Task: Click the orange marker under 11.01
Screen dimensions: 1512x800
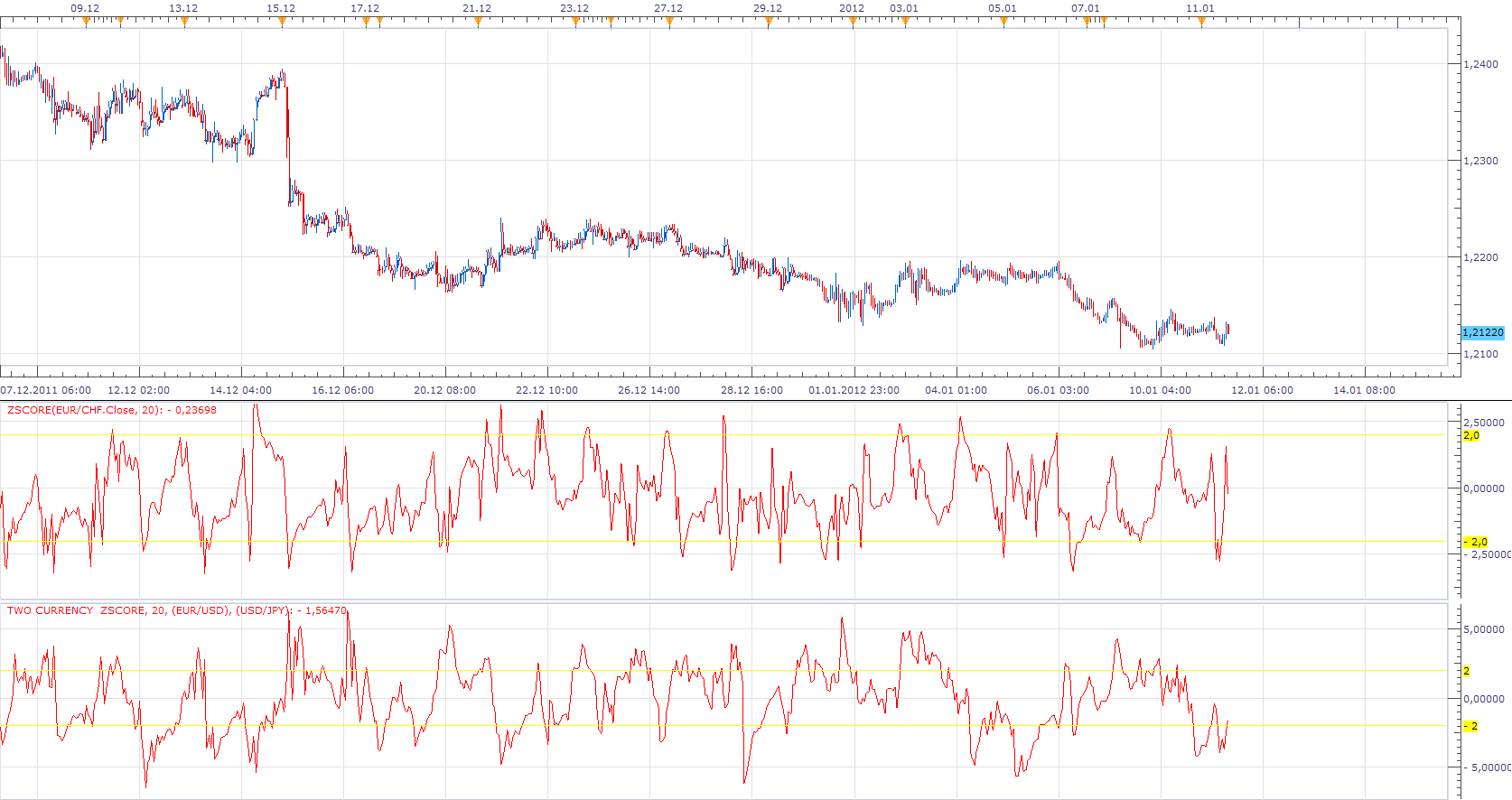Action: click(1201, 22)
